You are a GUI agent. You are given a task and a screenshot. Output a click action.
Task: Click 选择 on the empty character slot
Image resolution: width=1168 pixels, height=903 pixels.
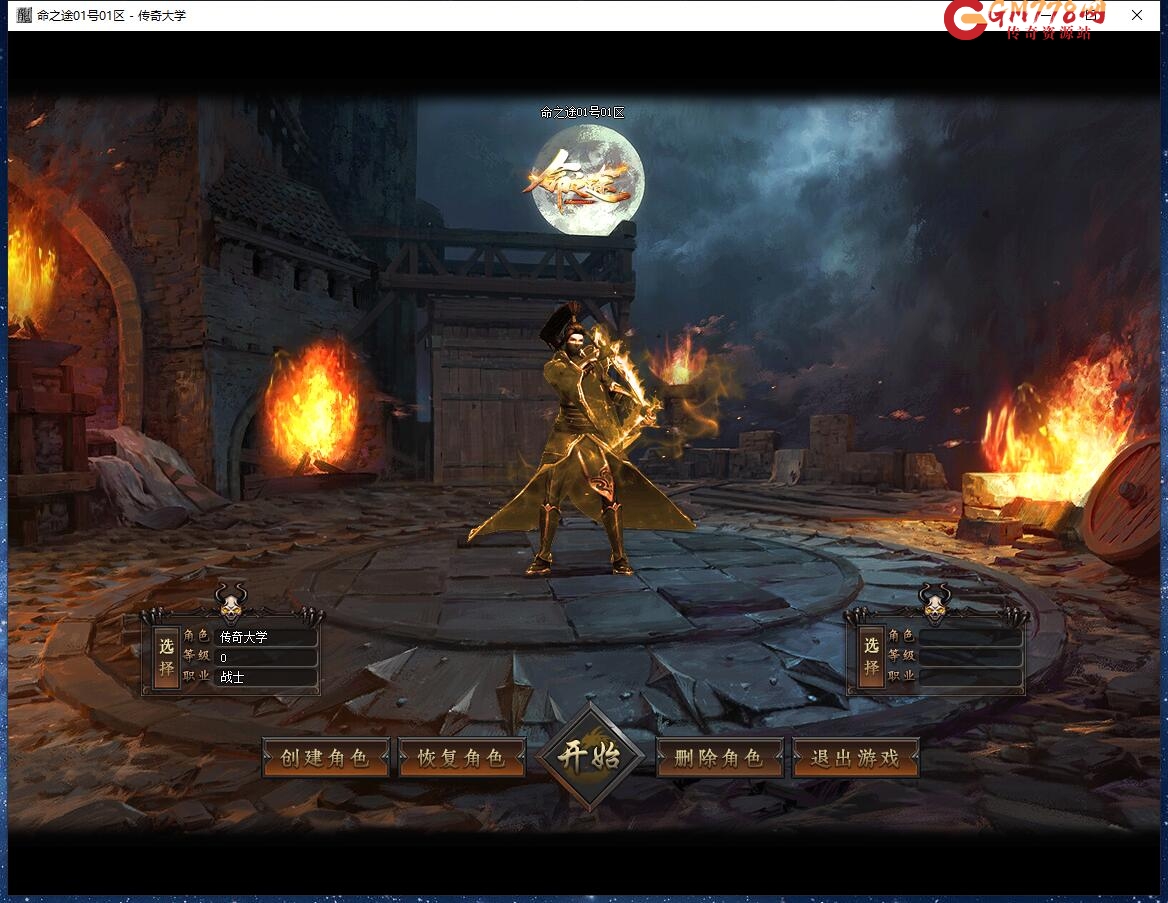click(x=871, y=656)
